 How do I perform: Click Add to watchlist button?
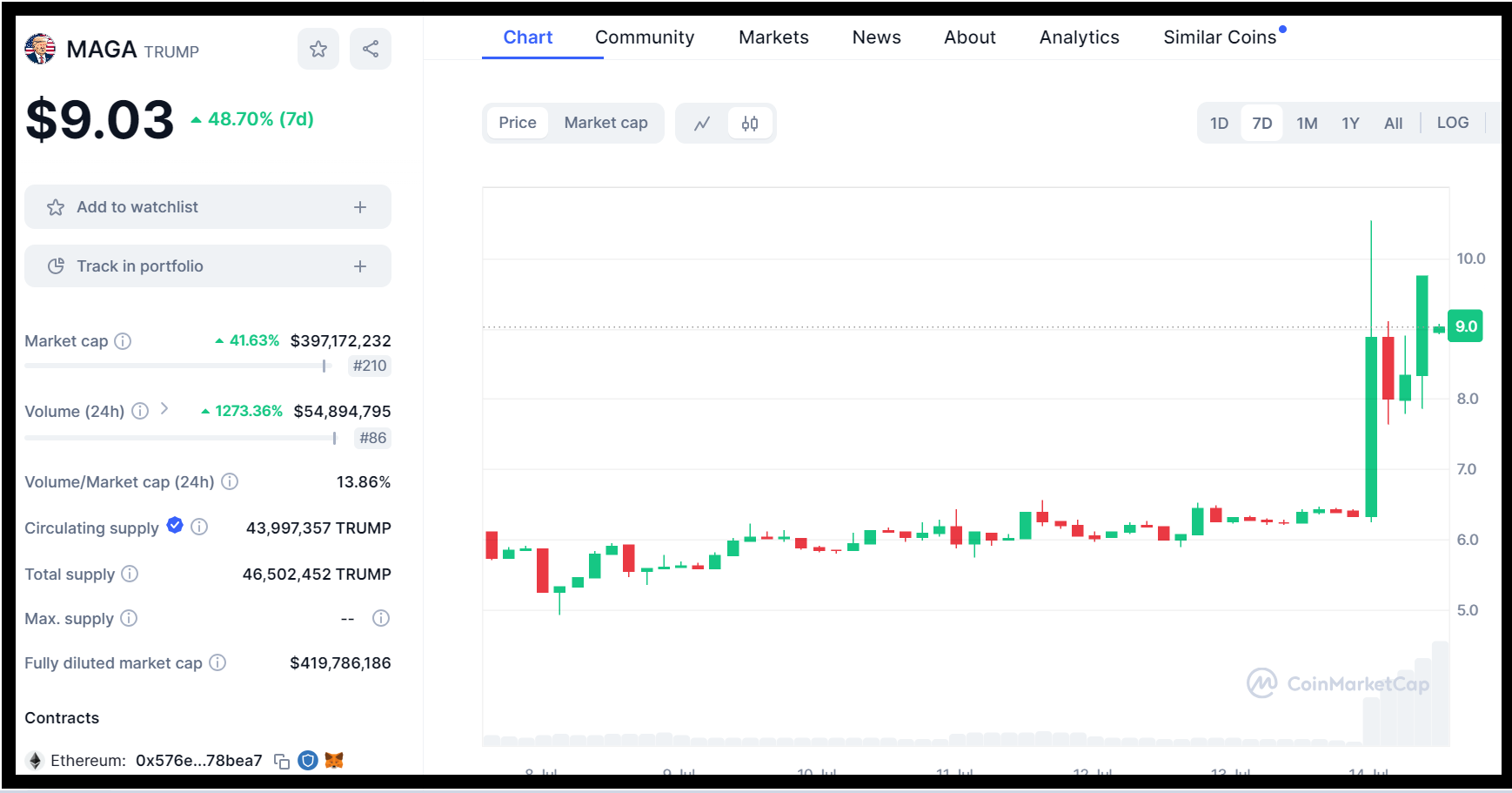[x=208, y=207]
